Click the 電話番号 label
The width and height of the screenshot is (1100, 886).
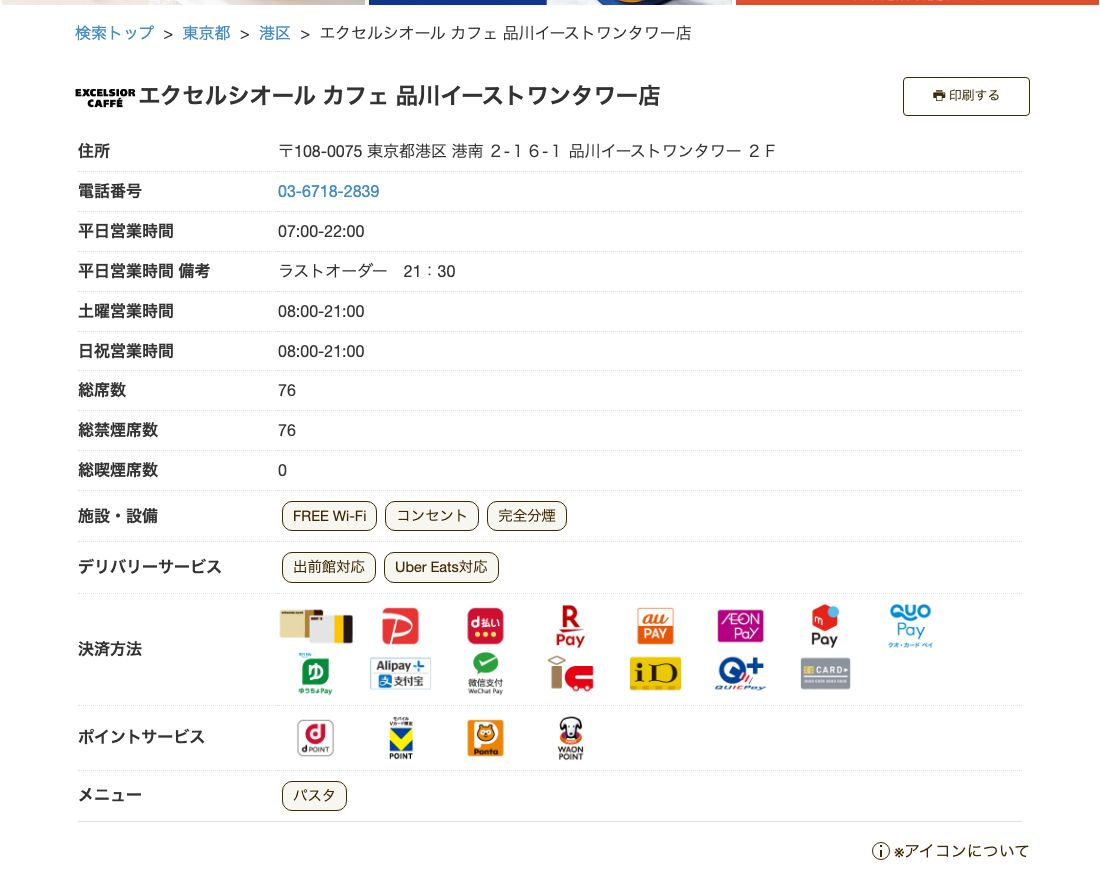(x=109, y=192)
